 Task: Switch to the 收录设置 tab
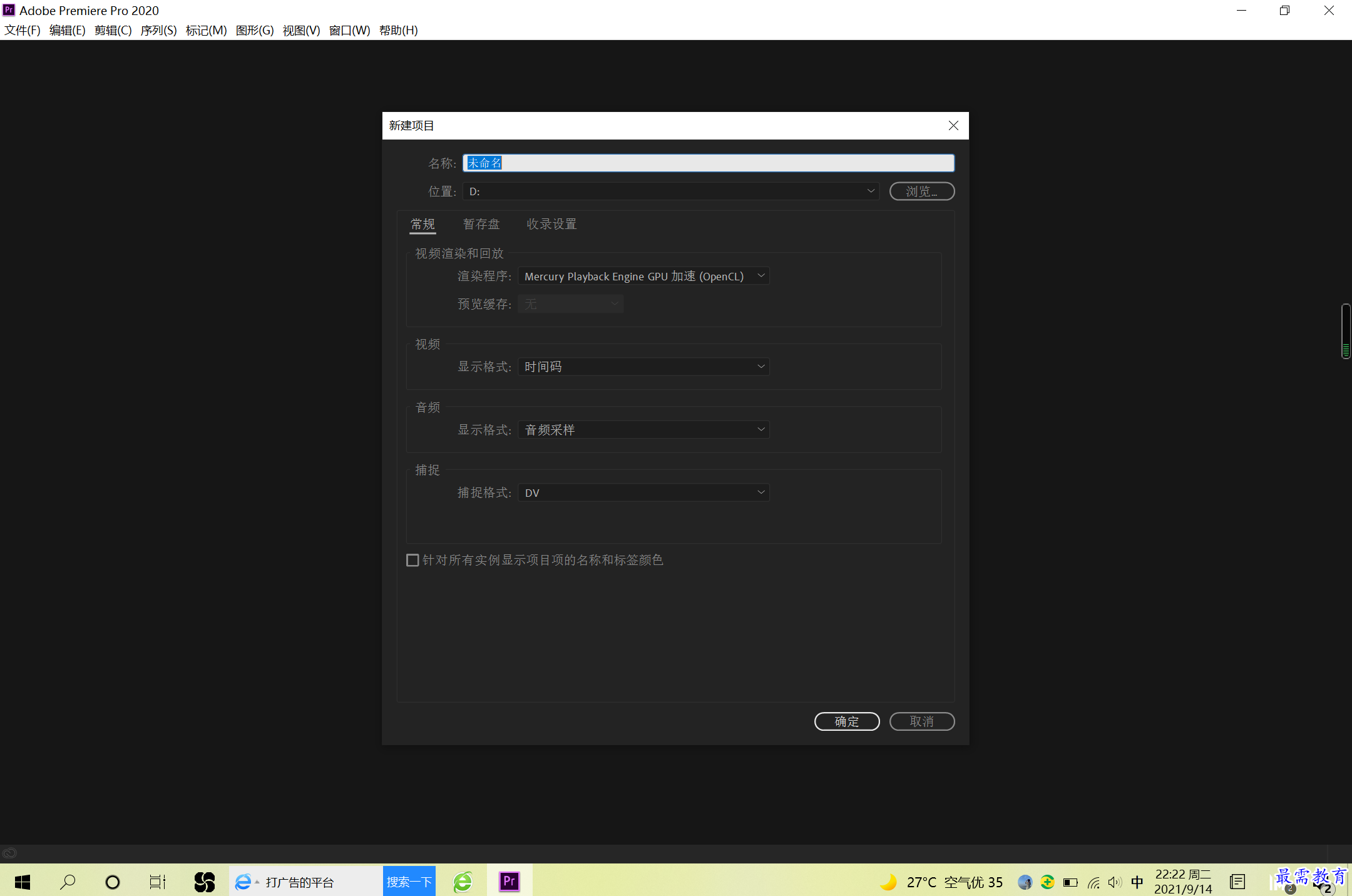click(x=551, y=224)
